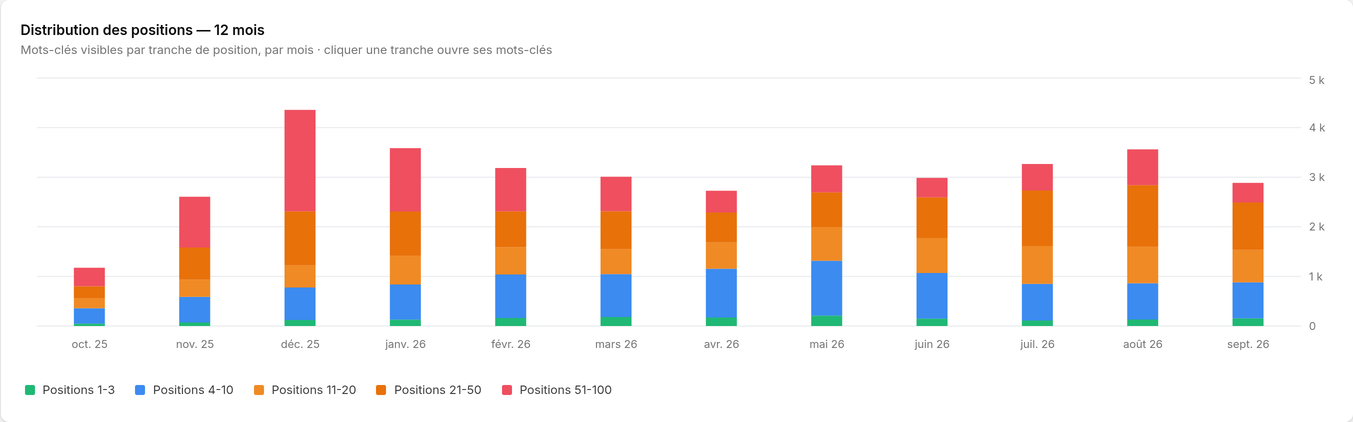Select the red 51-100 segment of août 26
1353x422 pixels.
(1143, 168)
